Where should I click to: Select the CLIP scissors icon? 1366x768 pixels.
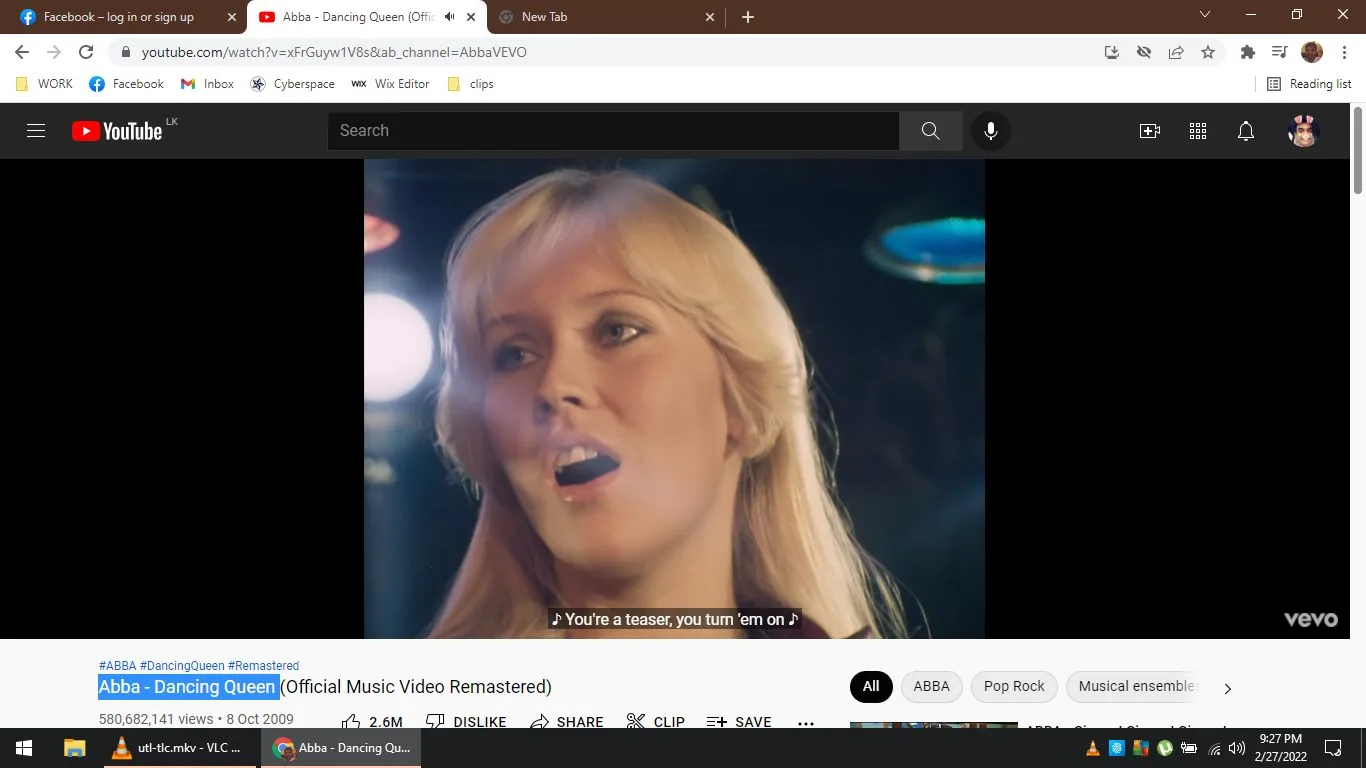(x=636, y=720)
